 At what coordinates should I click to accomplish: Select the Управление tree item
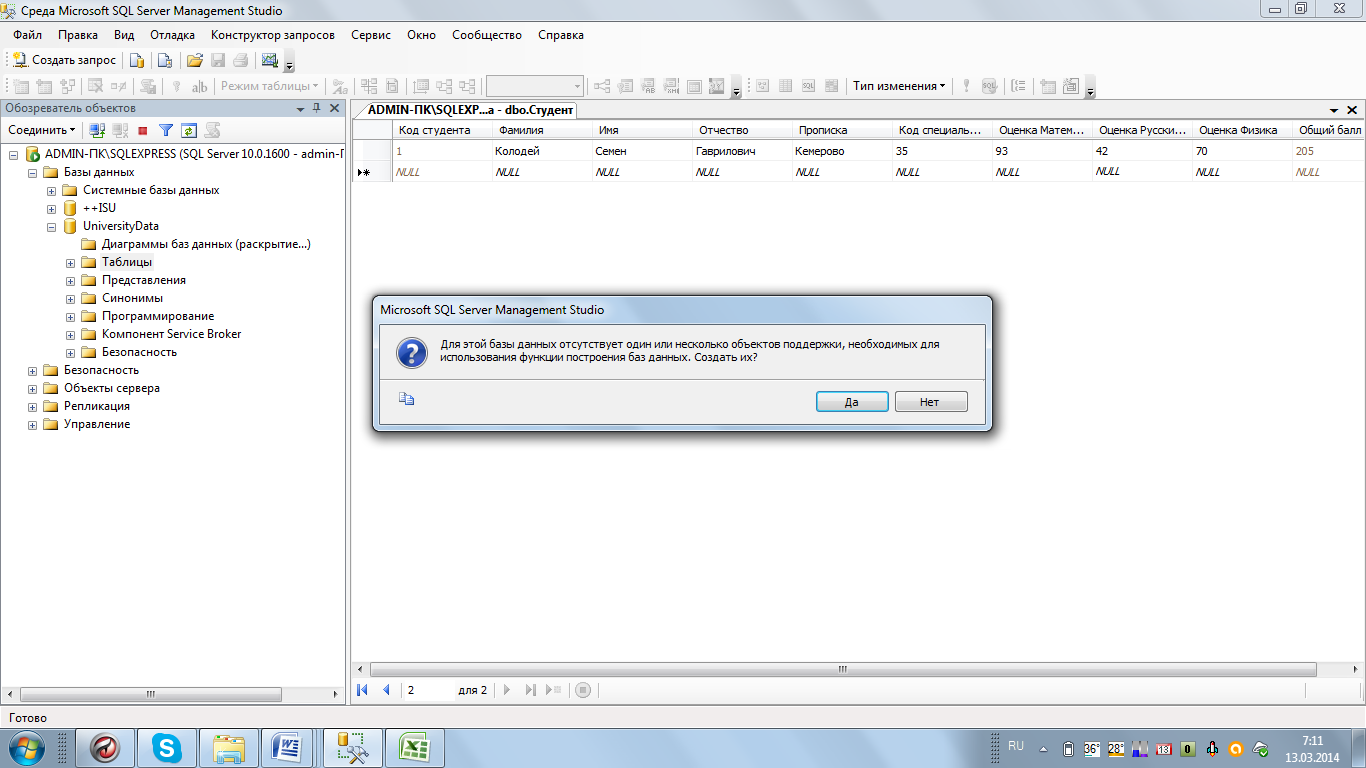(x=97, y=424)
